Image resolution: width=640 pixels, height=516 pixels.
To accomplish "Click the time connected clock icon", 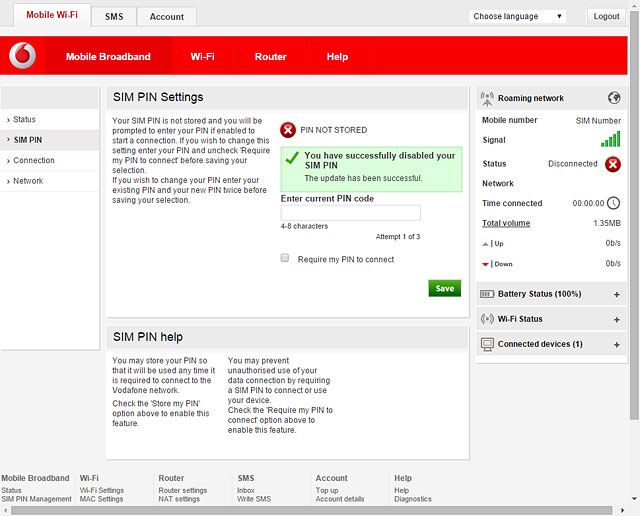I will pos(613,203).
